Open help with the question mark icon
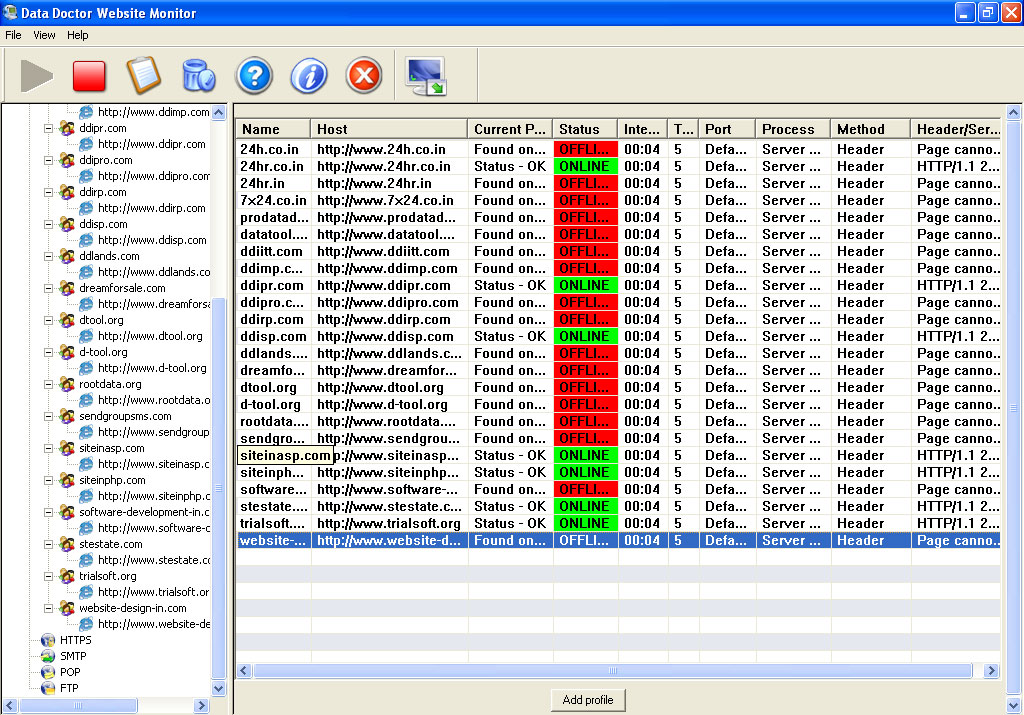1024x715 pixels. click(254, 76)
